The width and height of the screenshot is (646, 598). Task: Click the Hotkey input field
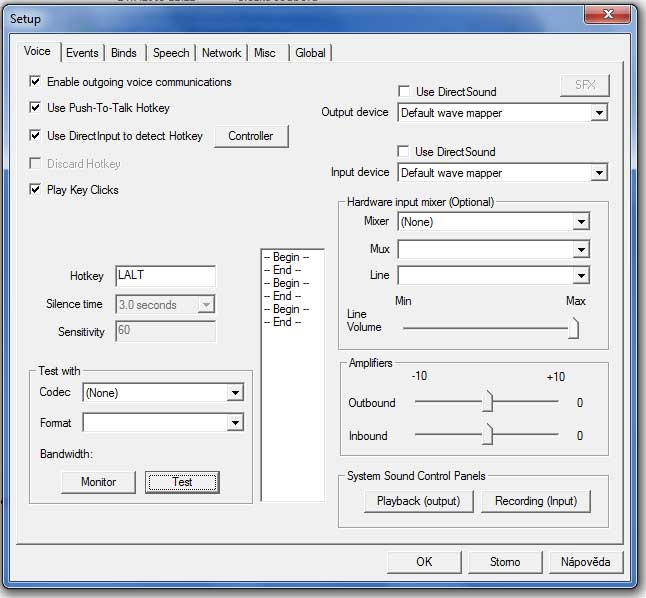coord(165,276)
